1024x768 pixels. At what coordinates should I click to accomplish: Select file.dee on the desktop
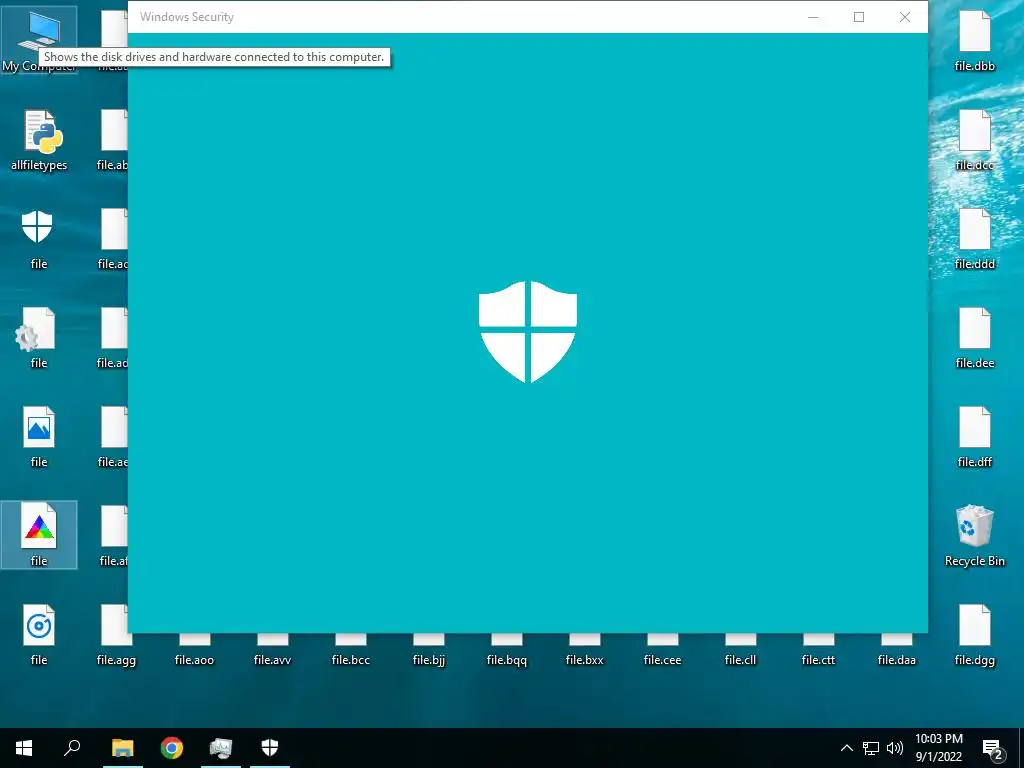click(x=974, y=338)
